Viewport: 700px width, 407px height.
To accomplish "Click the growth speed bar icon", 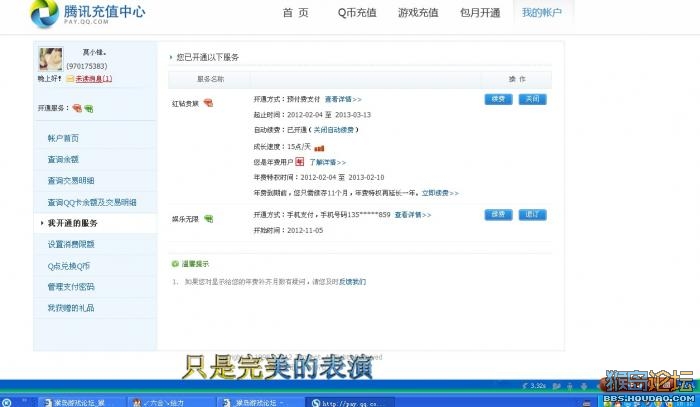I will [x=319, y=148].
